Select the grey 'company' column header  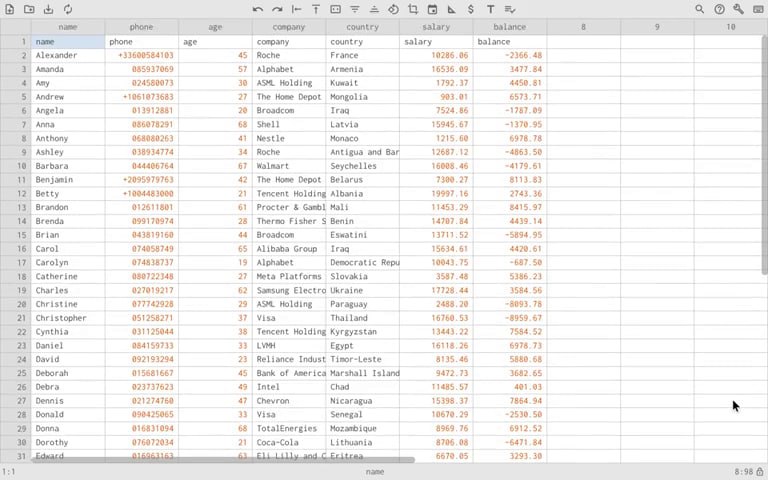click(289, 27)
